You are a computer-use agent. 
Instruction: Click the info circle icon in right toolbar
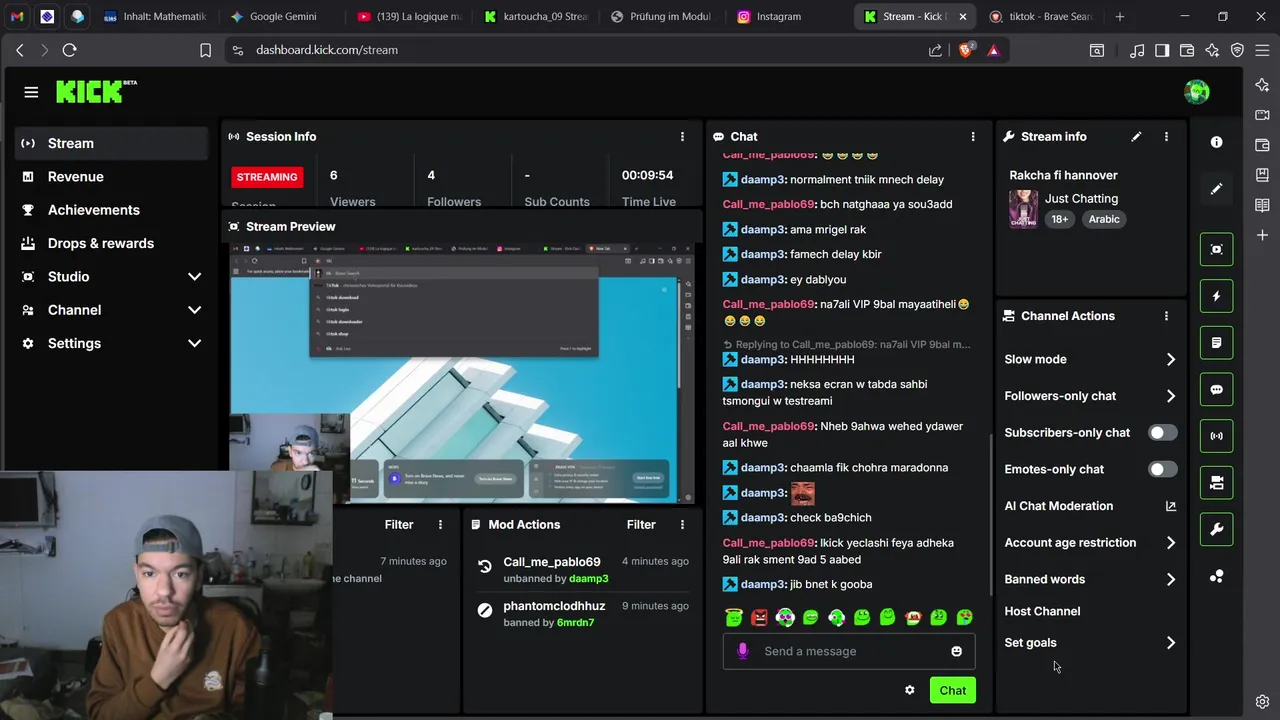(1216, 142)
